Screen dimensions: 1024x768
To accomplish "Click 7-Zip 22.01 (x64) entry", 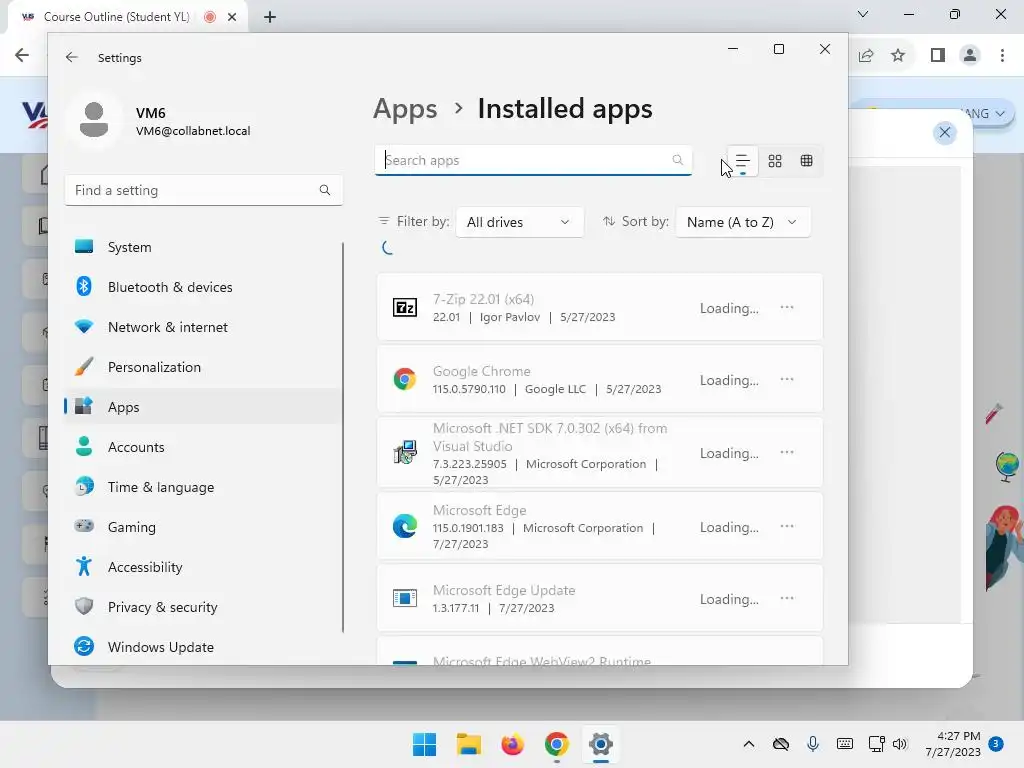I will pos(483,299).
